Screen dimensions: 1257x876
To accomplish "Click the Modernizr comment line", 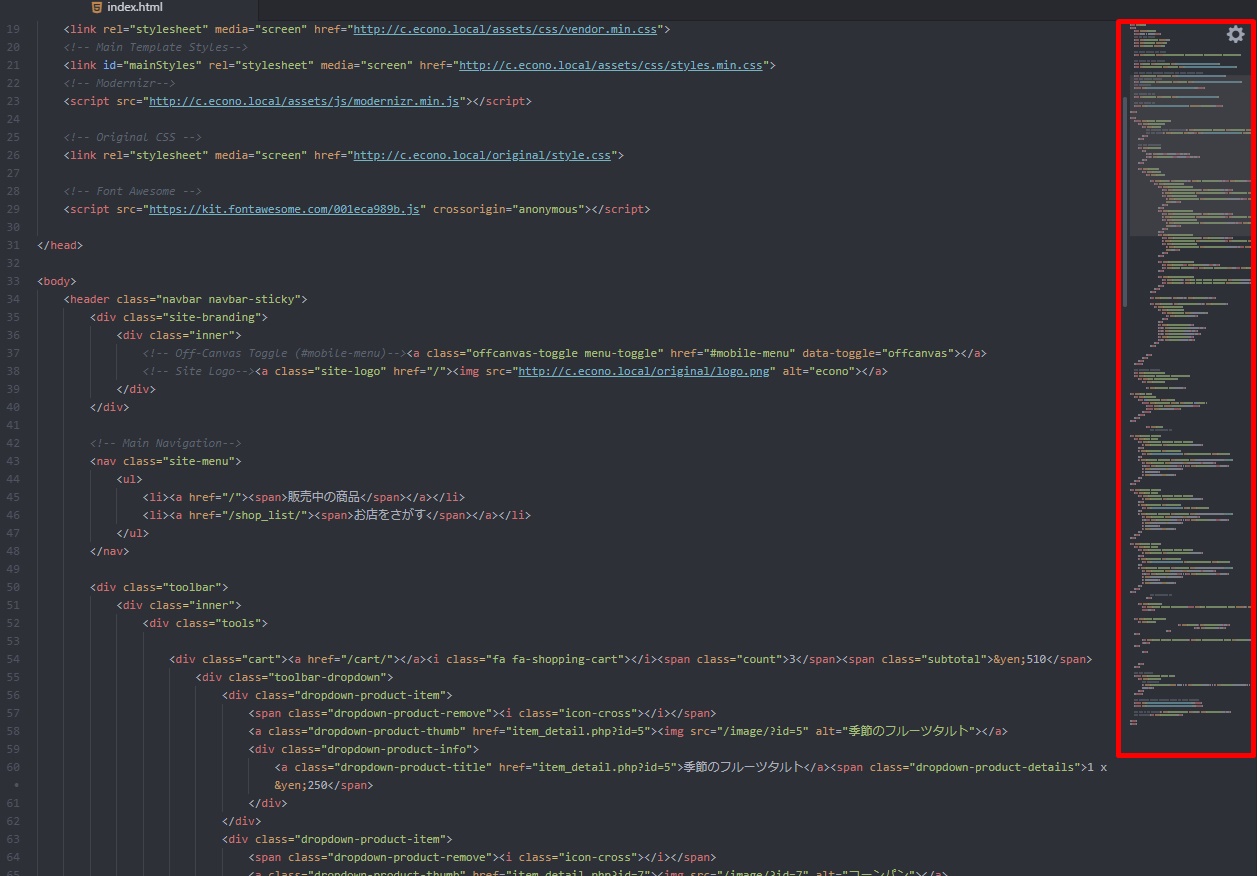I will pos(119,83).
